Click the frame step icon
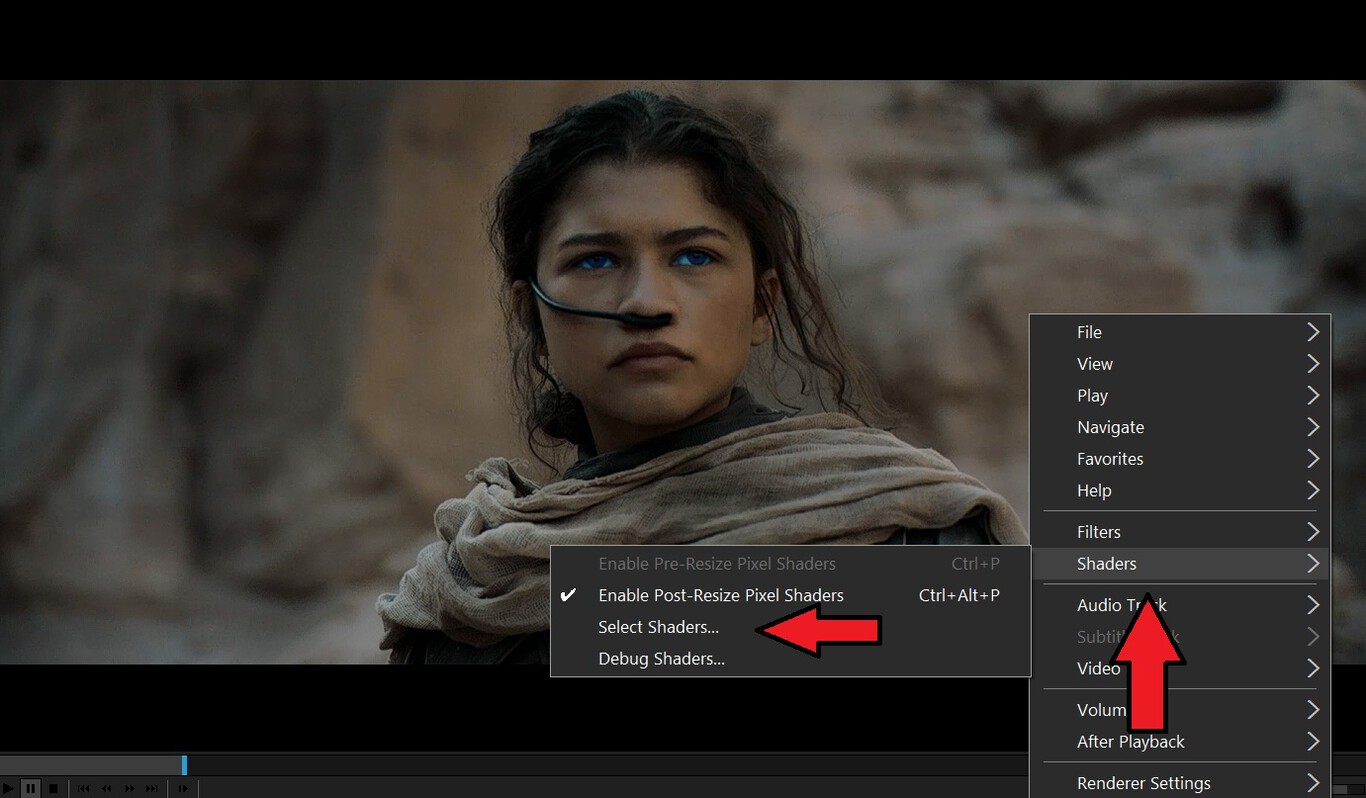 (x=183, y=788)
